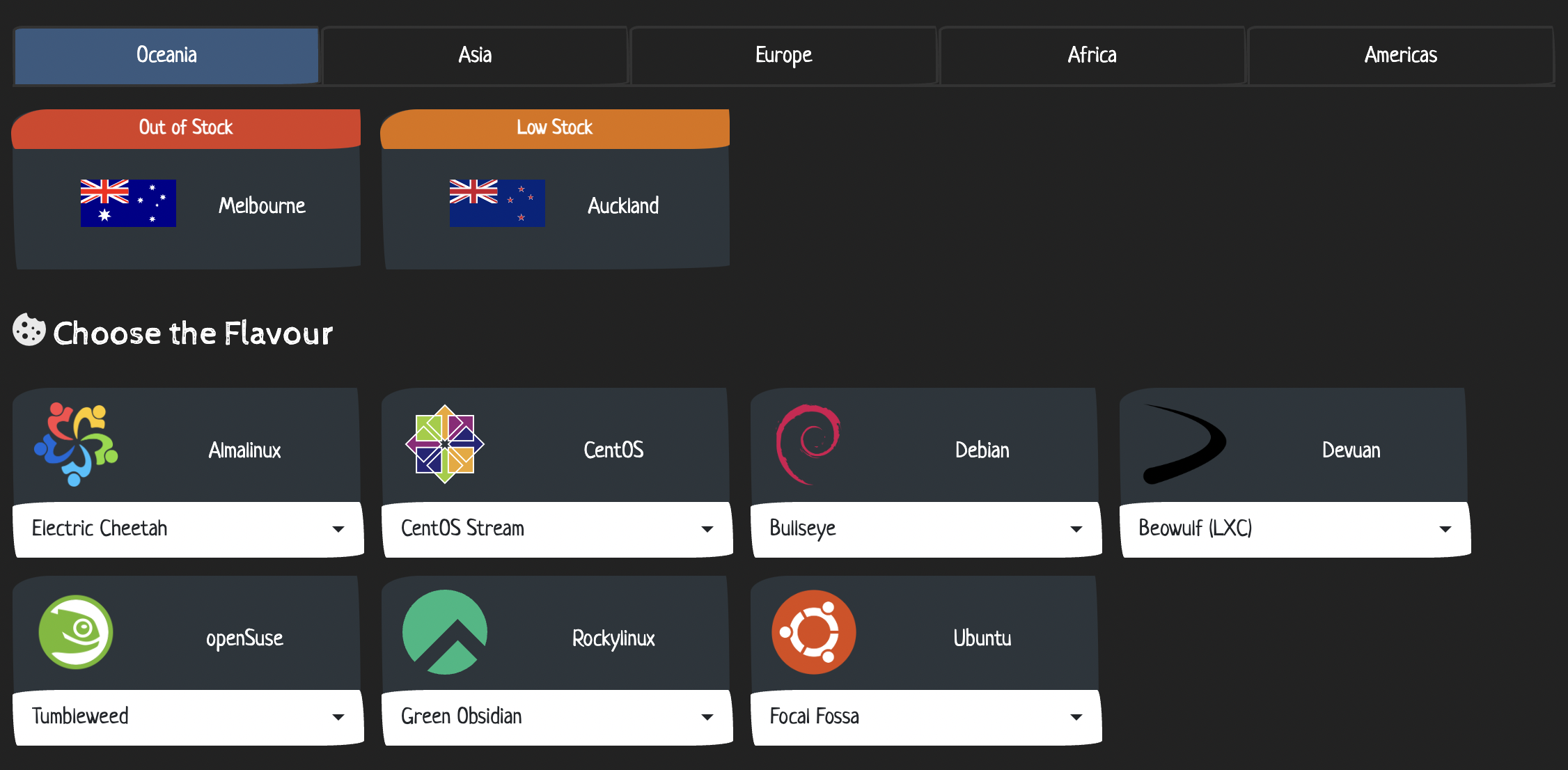Screen dimensions: 1568x770
Task: Switch to the Asia tab
Action: tap(475, 56)
